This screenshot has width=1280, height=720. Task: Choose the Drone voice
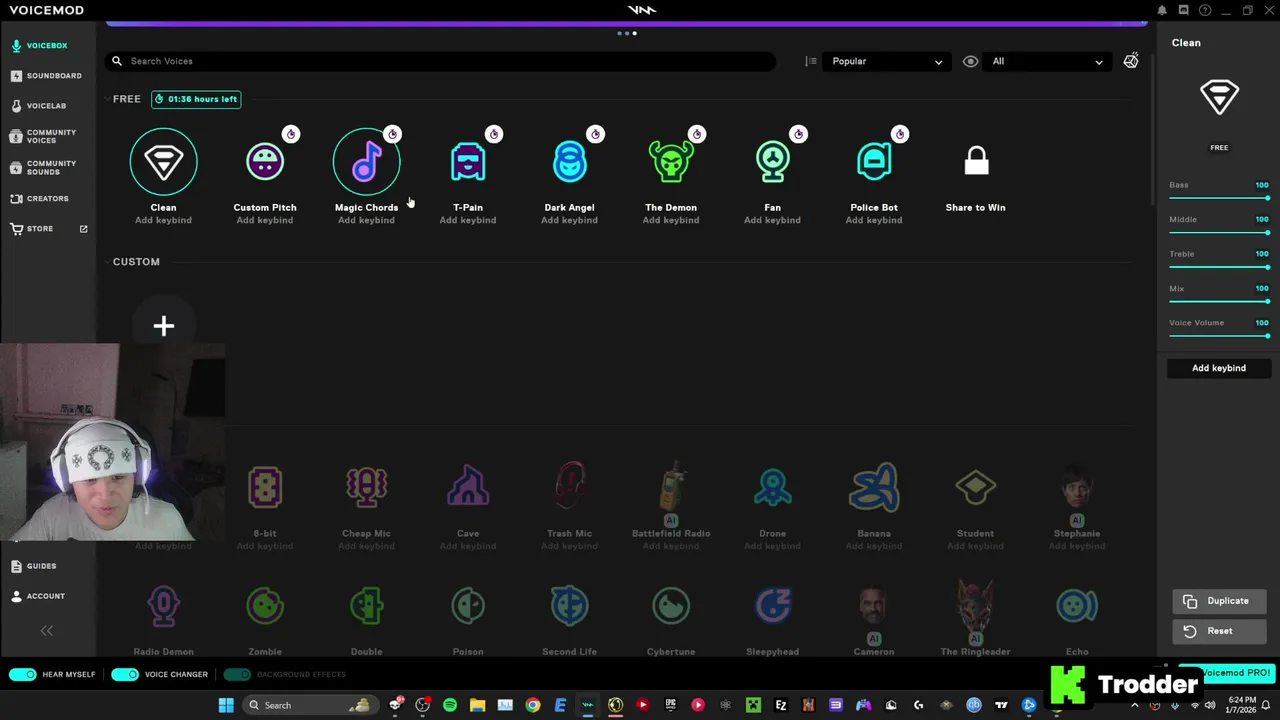click(x=772, y=488)
